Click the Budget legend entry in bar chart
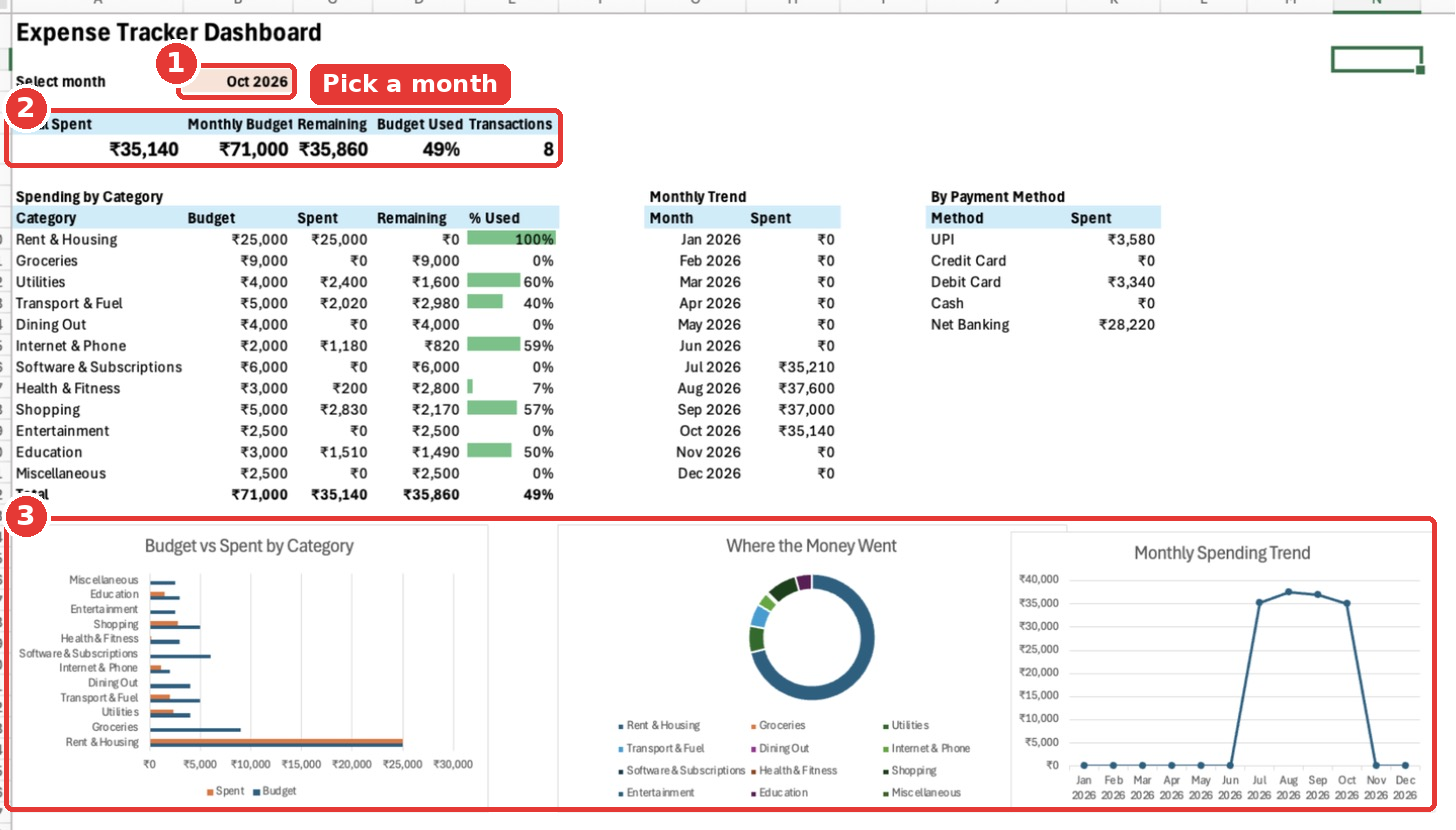This screenshot has width=1456, height=830. [x=274, y=791]
